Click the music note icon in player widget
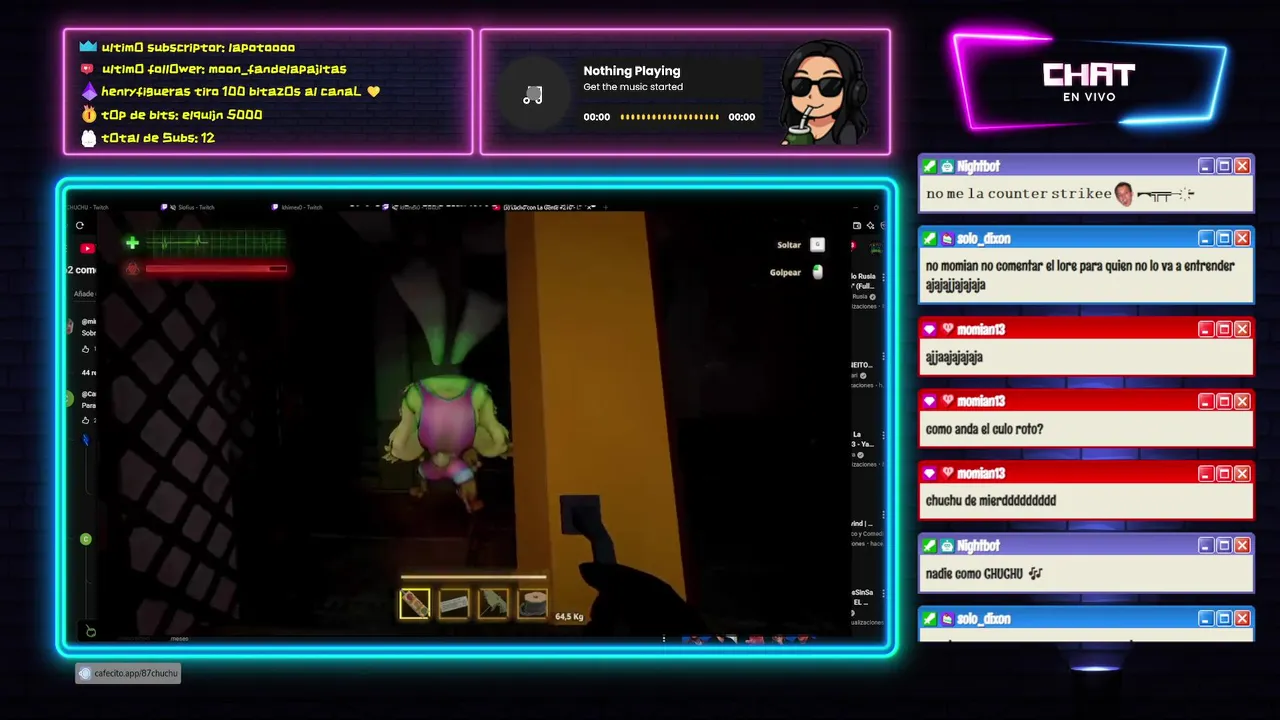Viewport: 1280px width, 720px height. (533, 95)
